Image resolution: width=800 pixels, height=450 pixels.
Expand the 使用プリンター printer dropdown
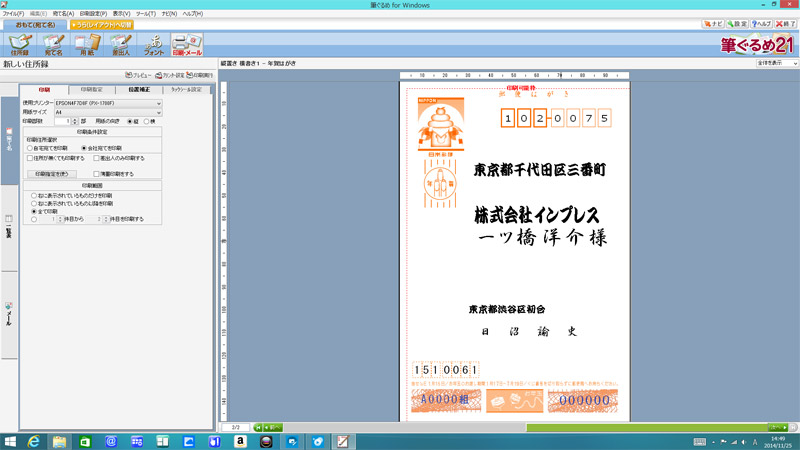tap(157, 103)
